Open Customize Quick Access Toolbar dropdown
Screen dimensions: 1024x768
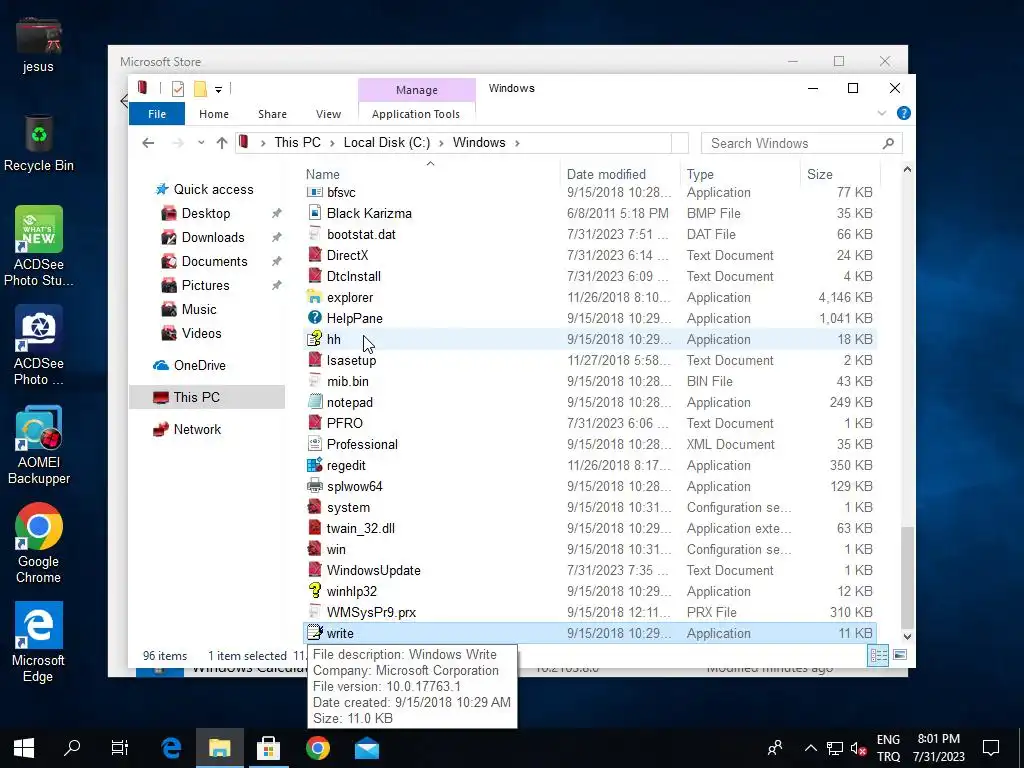219,89
